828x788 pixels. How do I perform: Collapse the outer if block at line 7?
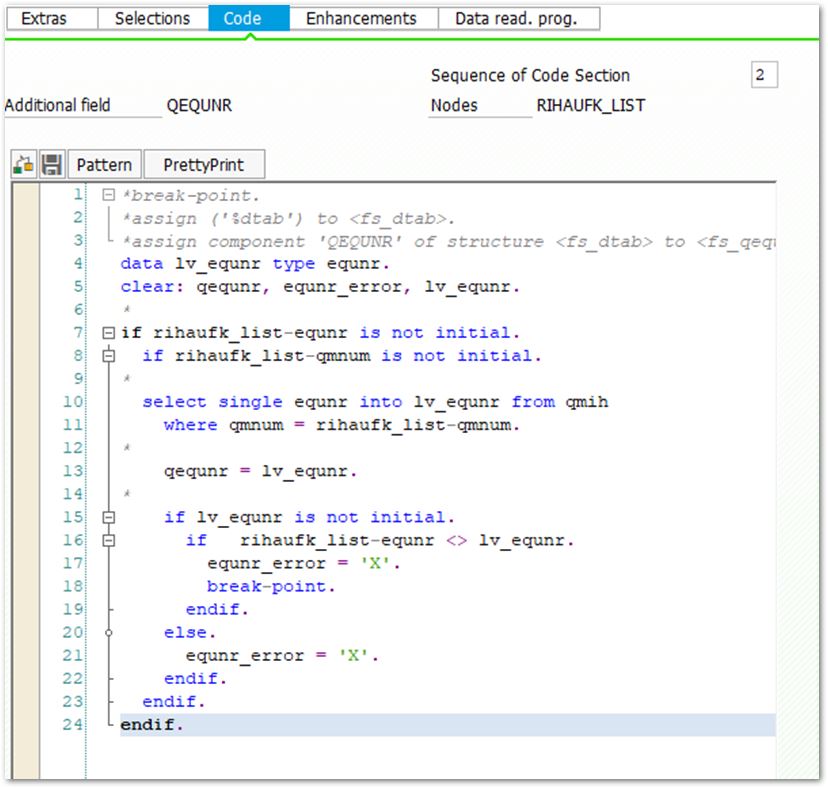pos(108,333)
